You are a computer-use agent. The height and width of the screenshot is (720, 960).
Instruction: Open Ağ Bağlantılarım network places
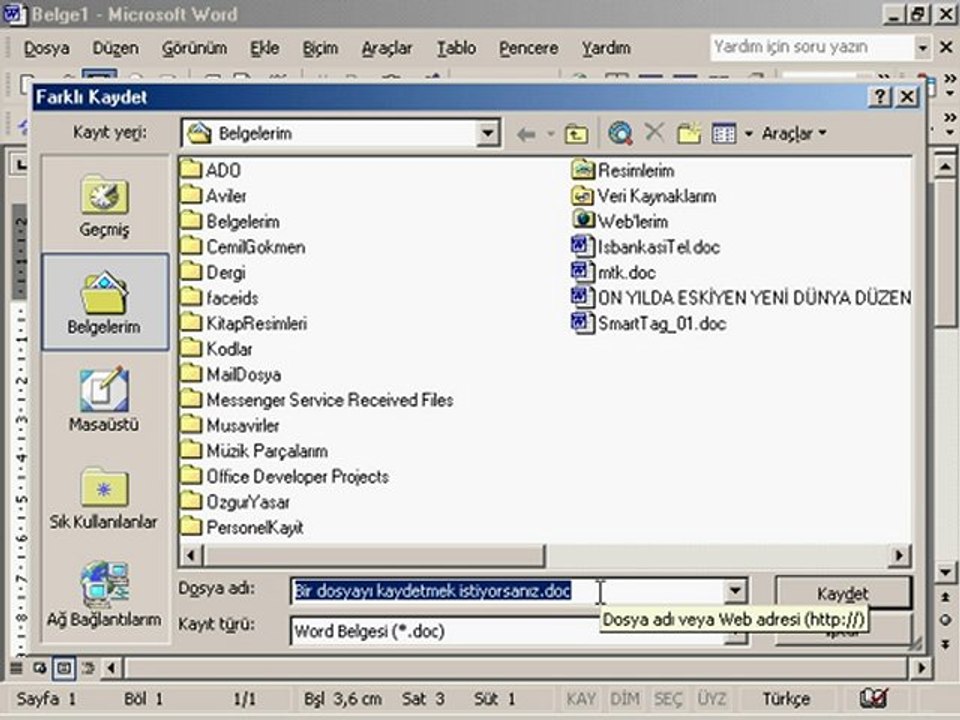point(105,594)
